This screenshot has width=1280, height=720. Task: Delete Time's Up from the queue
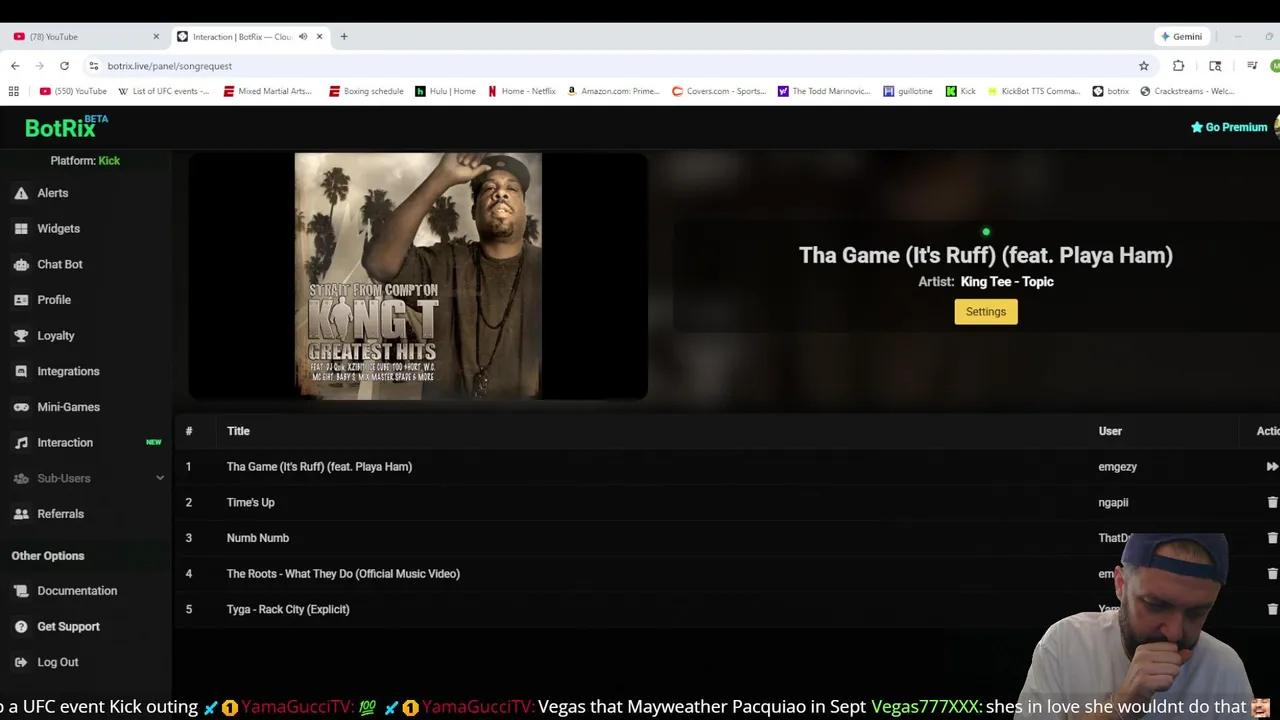pos(1272,502)
